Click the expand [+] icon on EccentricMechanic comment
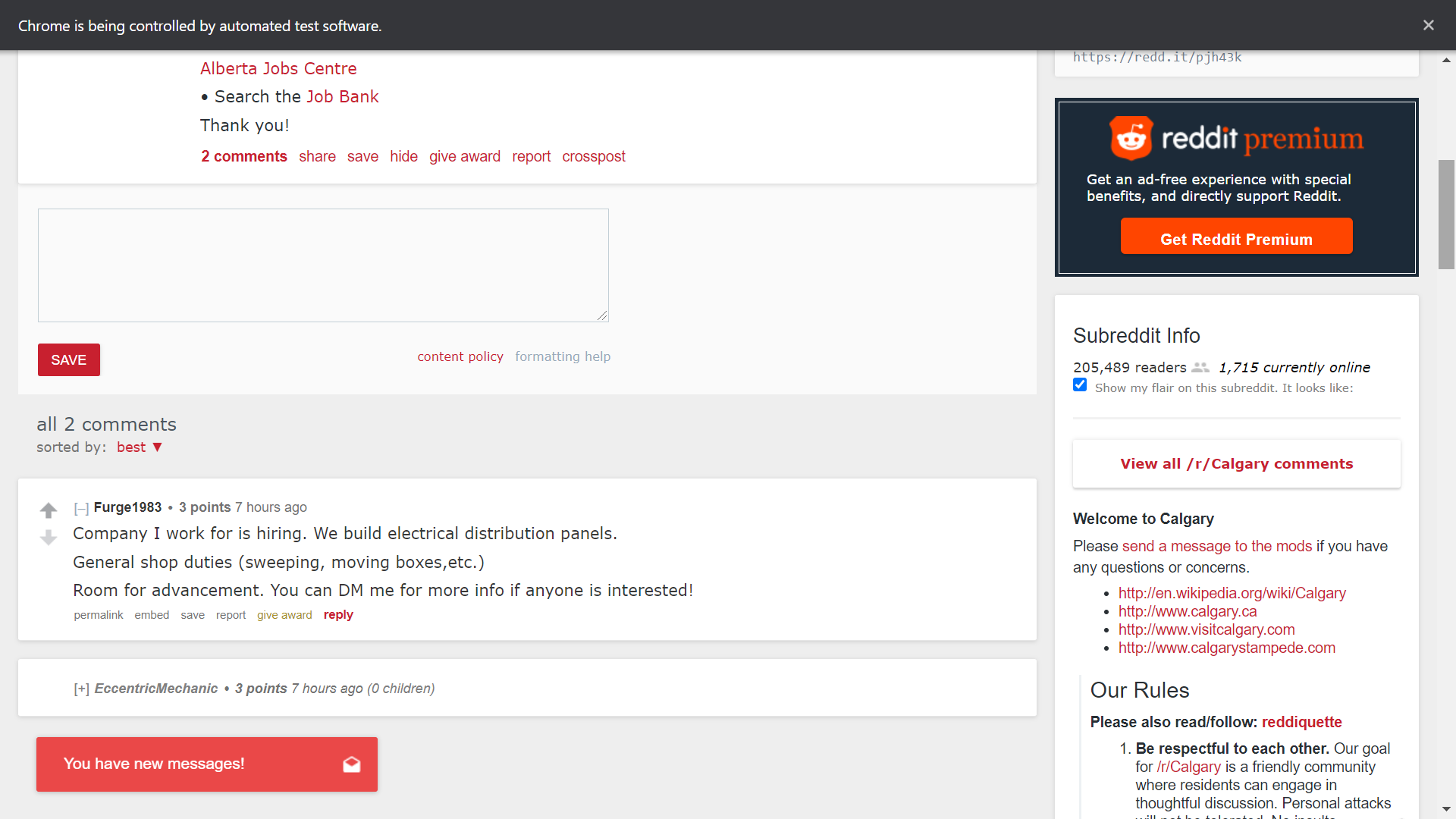1456x819 pixels. coord(82,688)
